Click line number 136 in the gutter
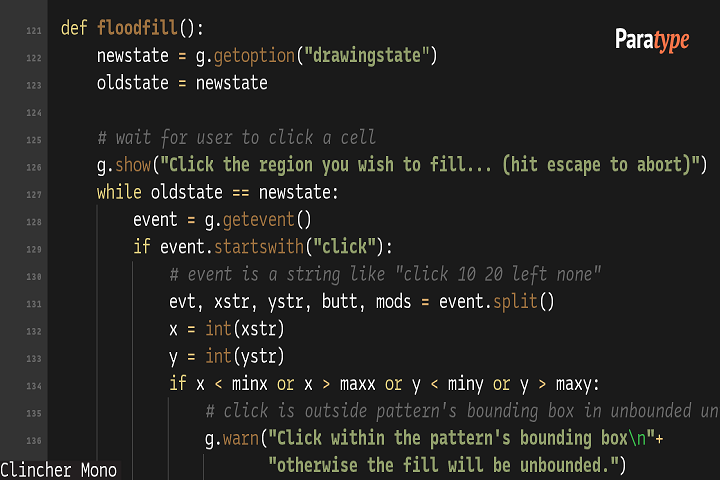Screen dimensions: 720x480 [33, 440]
